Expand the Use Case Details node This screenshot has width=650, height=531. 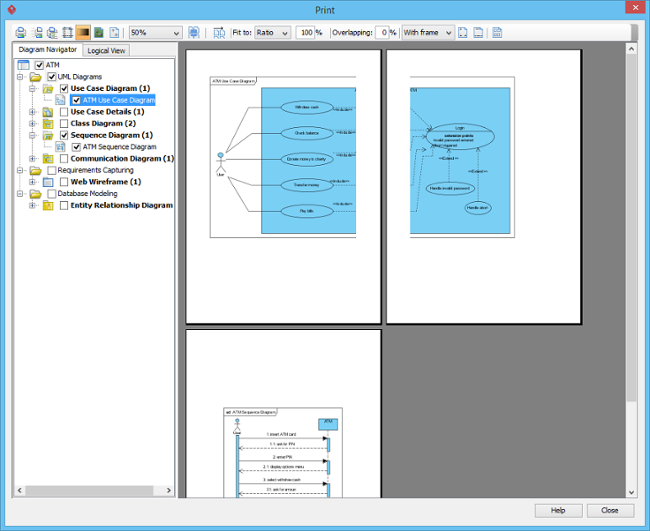pos(32,112)
